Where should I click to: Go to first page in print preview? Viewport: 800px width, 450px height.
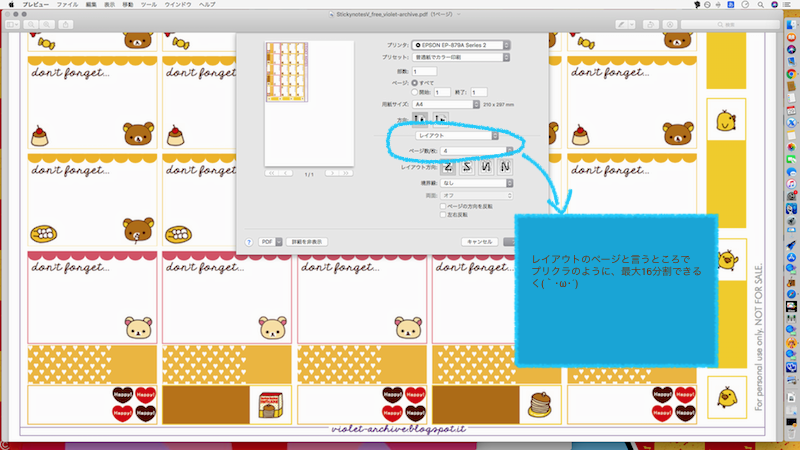click(x=271, y=173)
